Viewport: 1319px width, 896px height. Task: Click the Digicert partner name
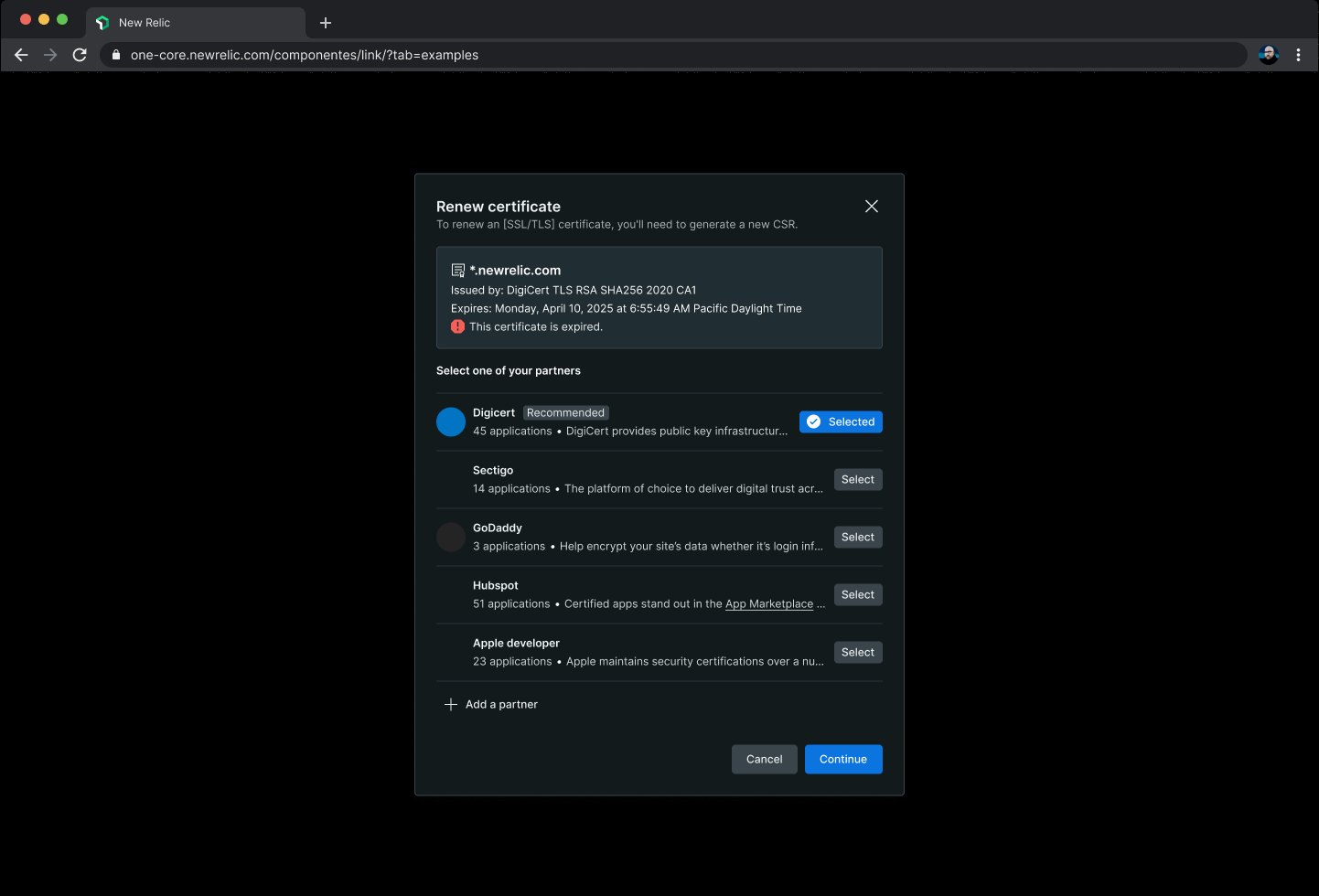pos(494,412)
